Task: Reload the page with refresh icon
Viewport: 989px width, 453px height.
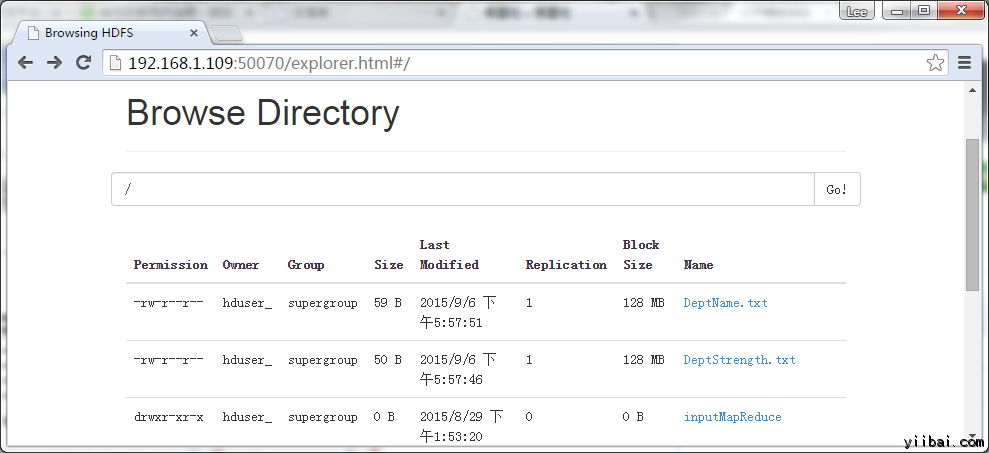Action: pyautogui.click(x=84, y=63)
